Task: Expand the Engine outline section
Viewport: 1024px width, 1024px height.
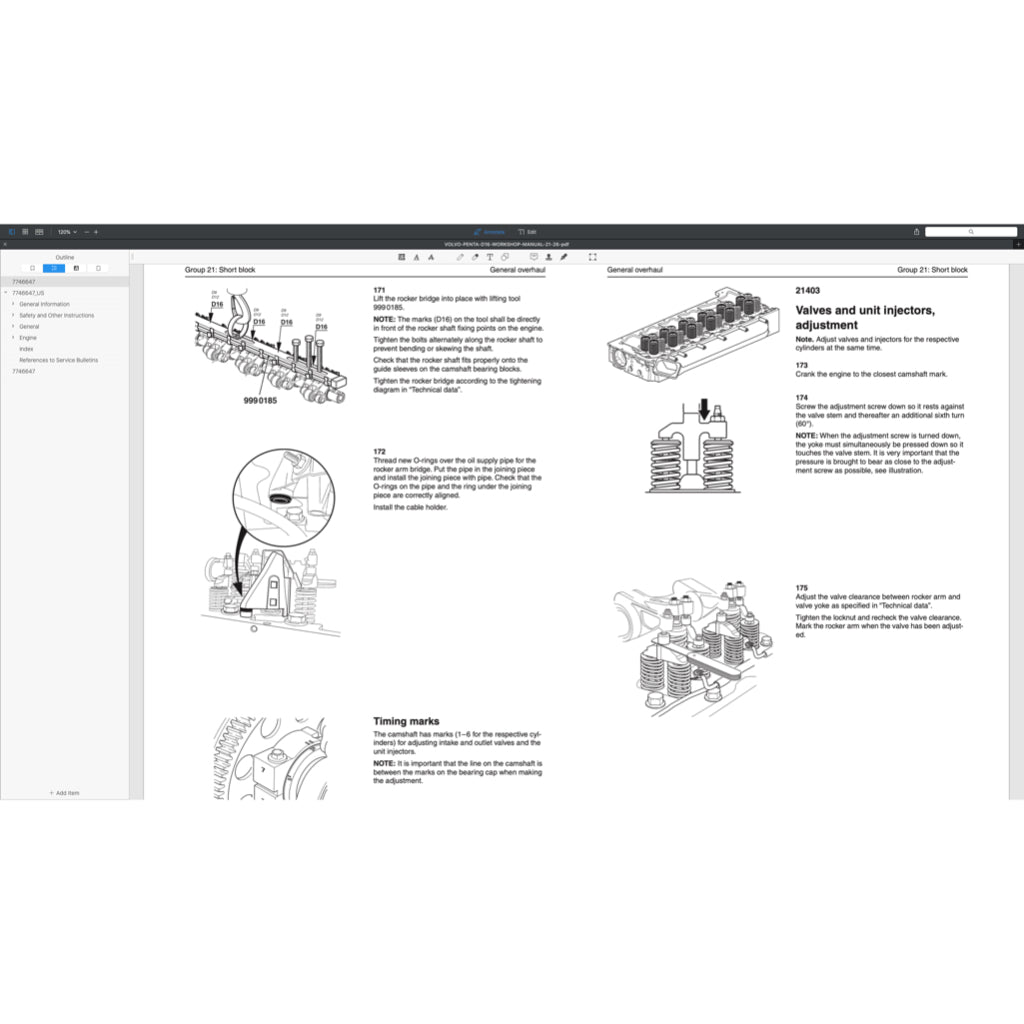Action: tap(13, 338)
